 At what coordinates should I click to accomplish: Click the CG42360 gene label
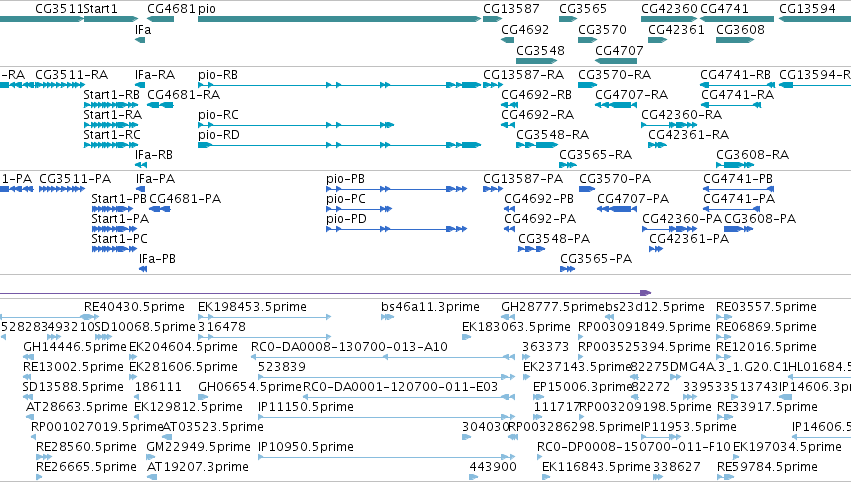point(669,9)
